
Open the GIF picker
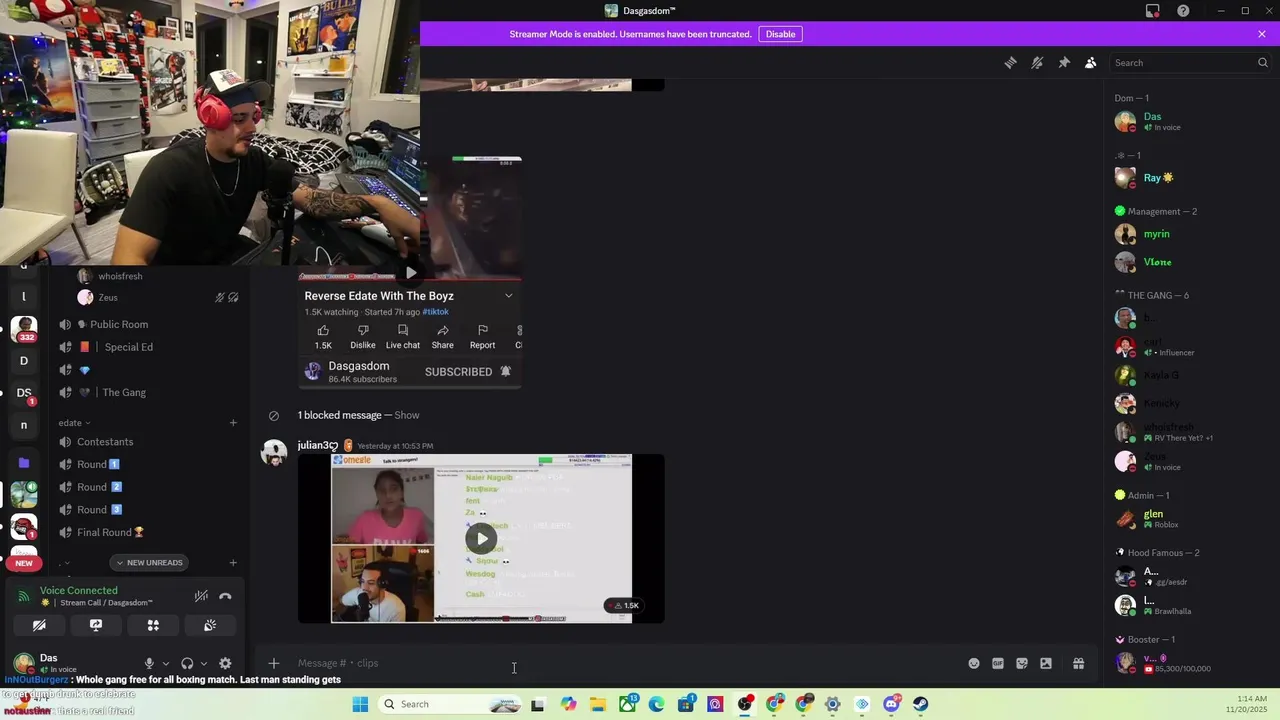[998, 663]
